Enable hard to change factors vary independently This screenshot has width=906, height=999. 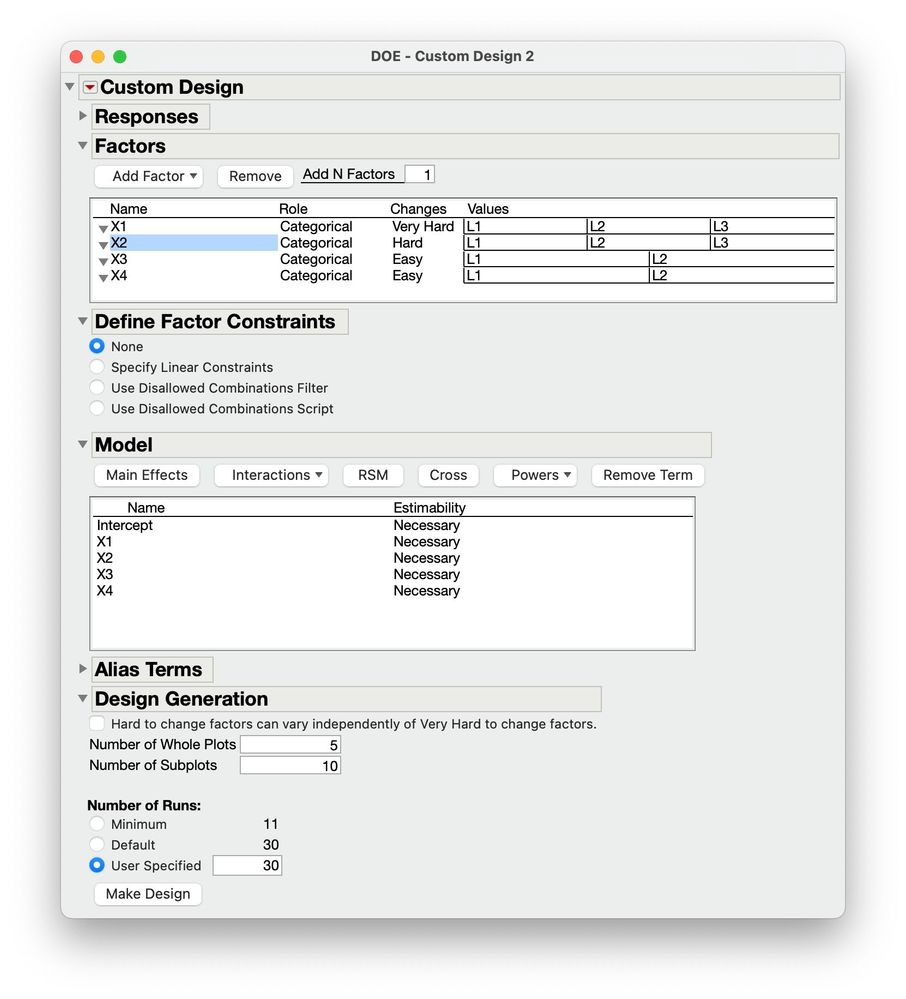[x=97, y=723]
